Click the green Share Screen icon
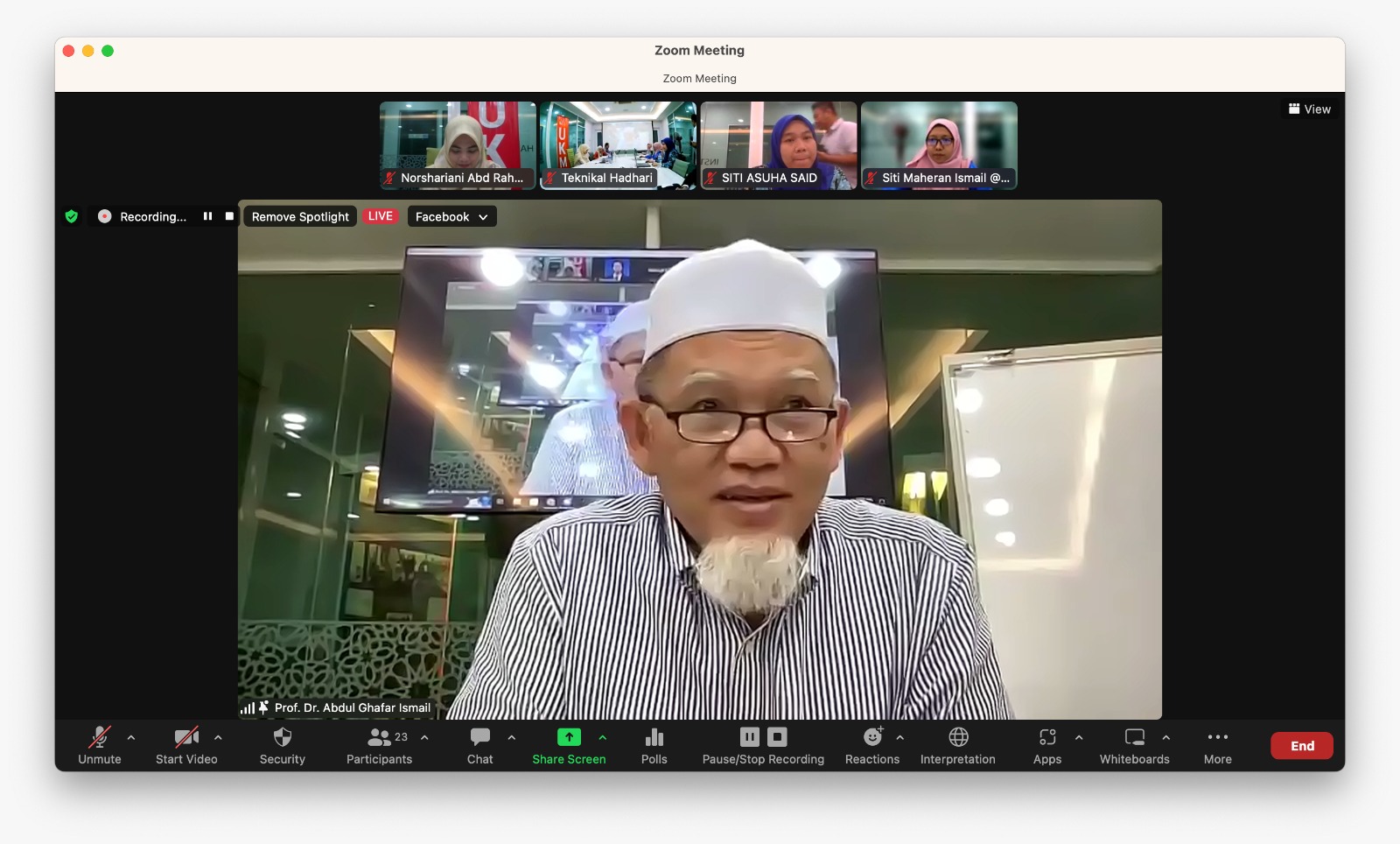1400x844 pixels. pyautogui.click(x=569, y=737)
